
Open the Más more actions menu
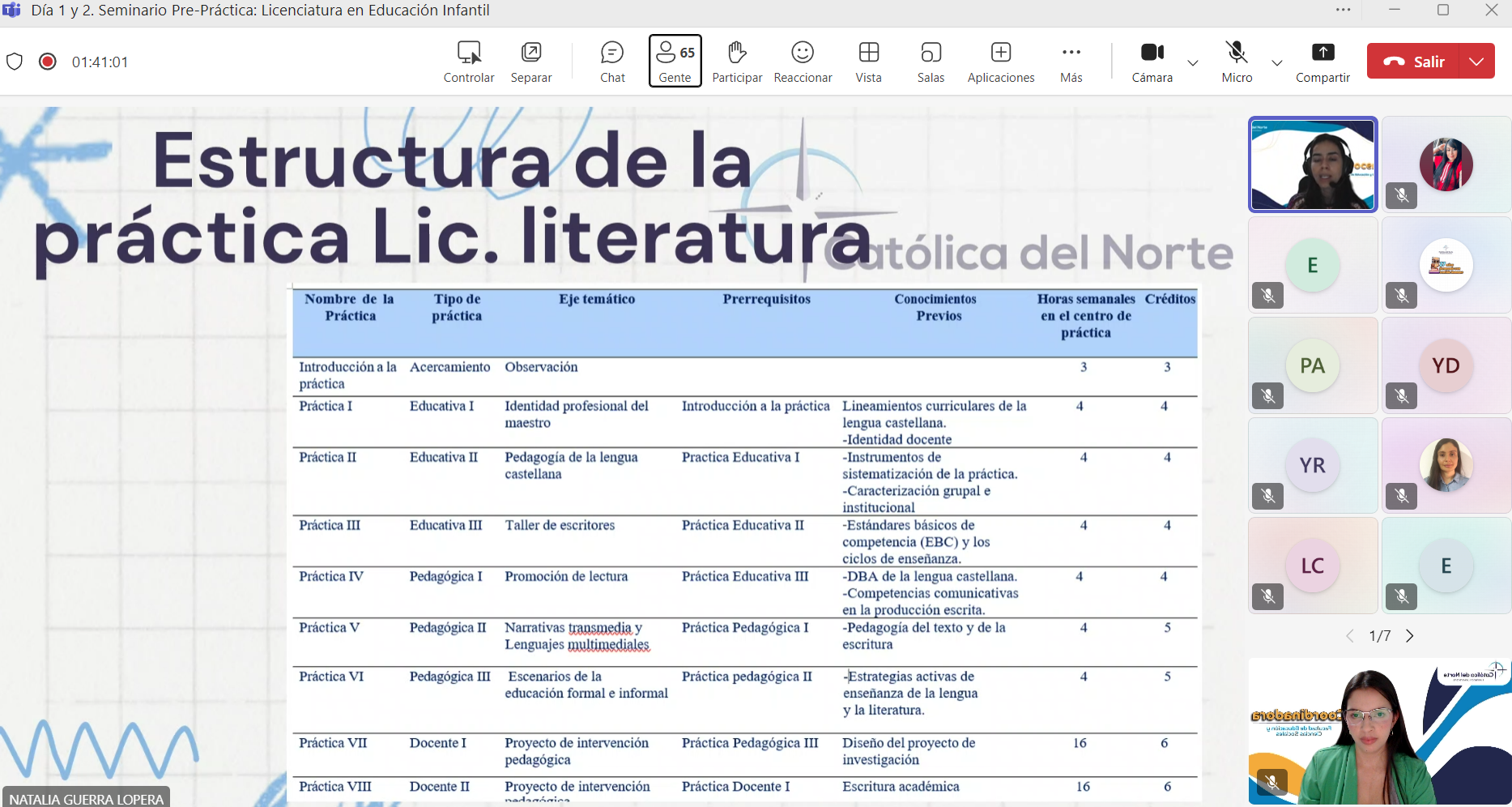tap(1071, 62)
